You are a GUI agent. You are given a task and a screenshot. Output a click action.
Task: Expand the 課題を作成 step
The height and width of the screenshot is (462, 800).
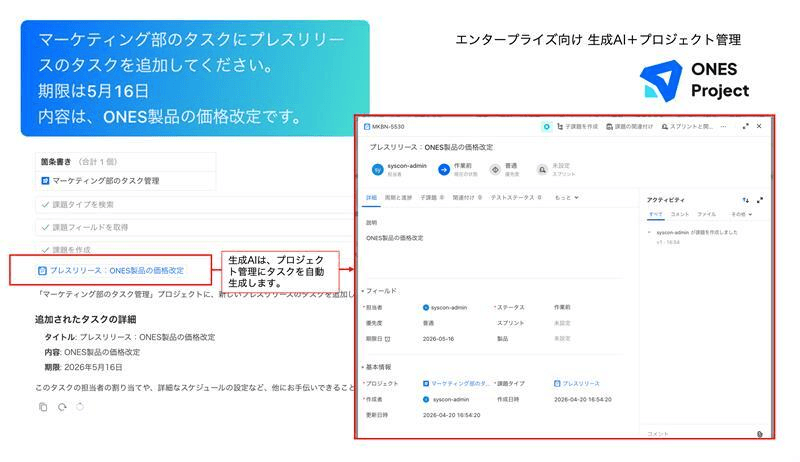coord(194,250)
